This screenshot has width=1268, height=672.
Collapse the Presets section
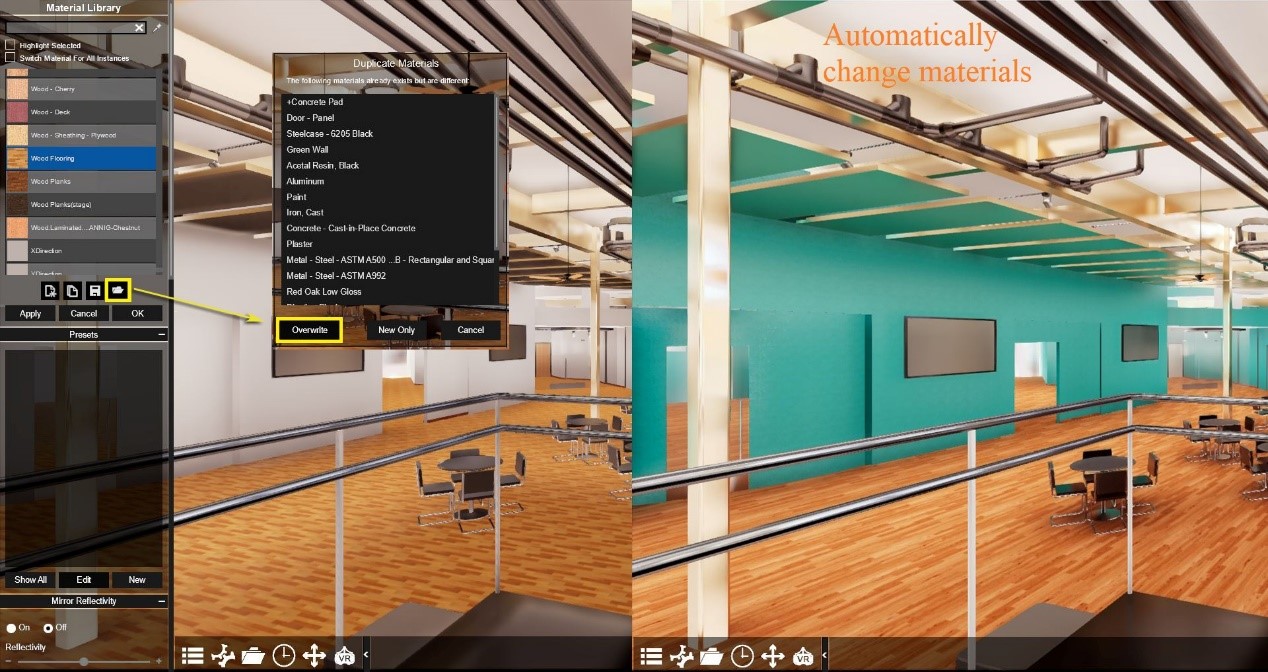[162, 335]
